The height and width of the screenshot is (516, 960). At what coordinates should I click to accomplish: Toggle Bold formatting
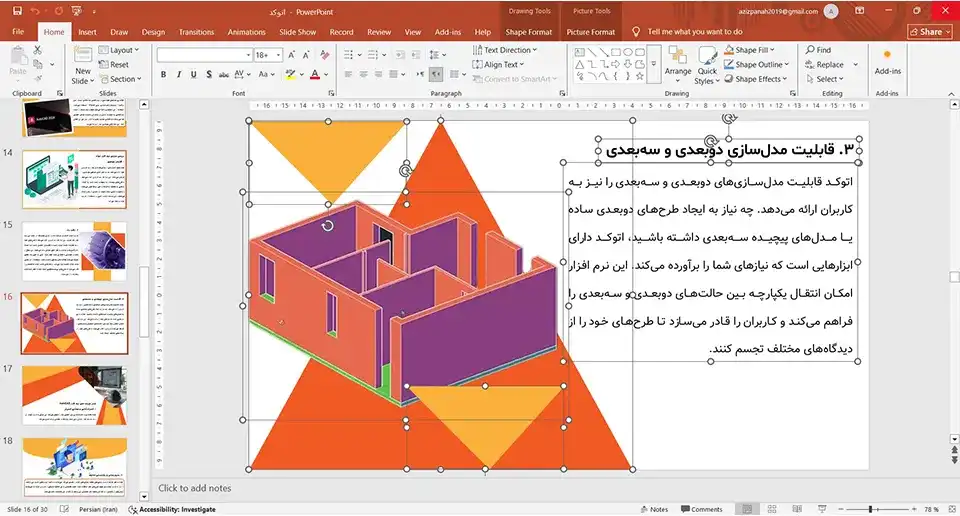click(163, 74)
